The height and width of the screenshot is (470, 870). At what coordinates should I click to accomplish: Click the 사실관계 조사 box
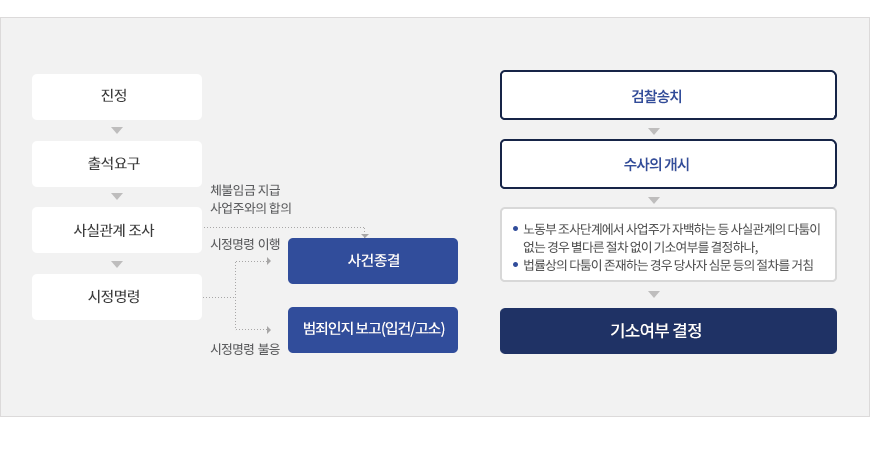click(117, 230)
